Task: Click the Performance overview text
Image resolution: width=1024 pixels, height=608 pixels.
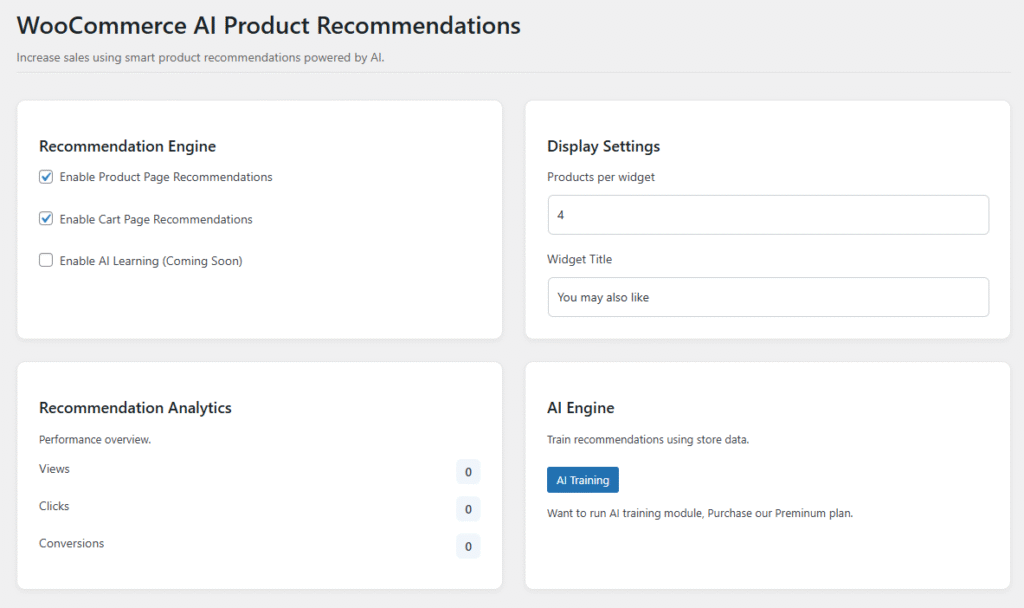Action: click(94, 439)
